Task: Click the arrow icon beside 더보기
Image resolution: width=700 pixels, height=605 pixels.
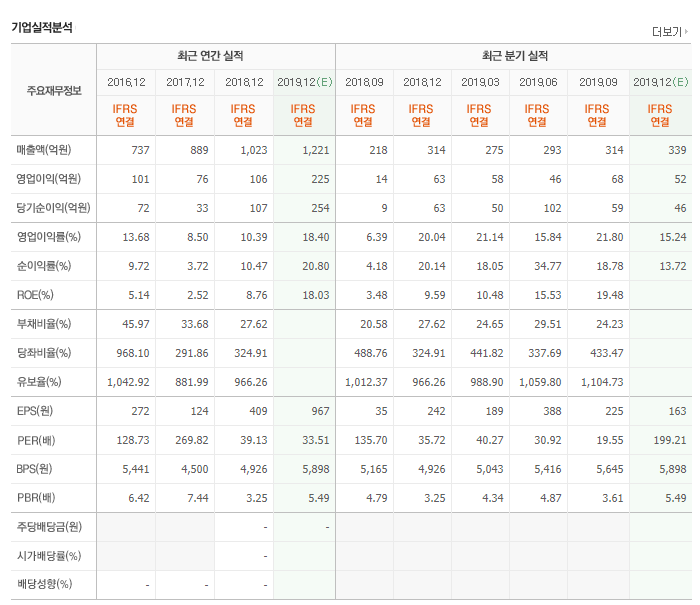Action: [686, 31]
